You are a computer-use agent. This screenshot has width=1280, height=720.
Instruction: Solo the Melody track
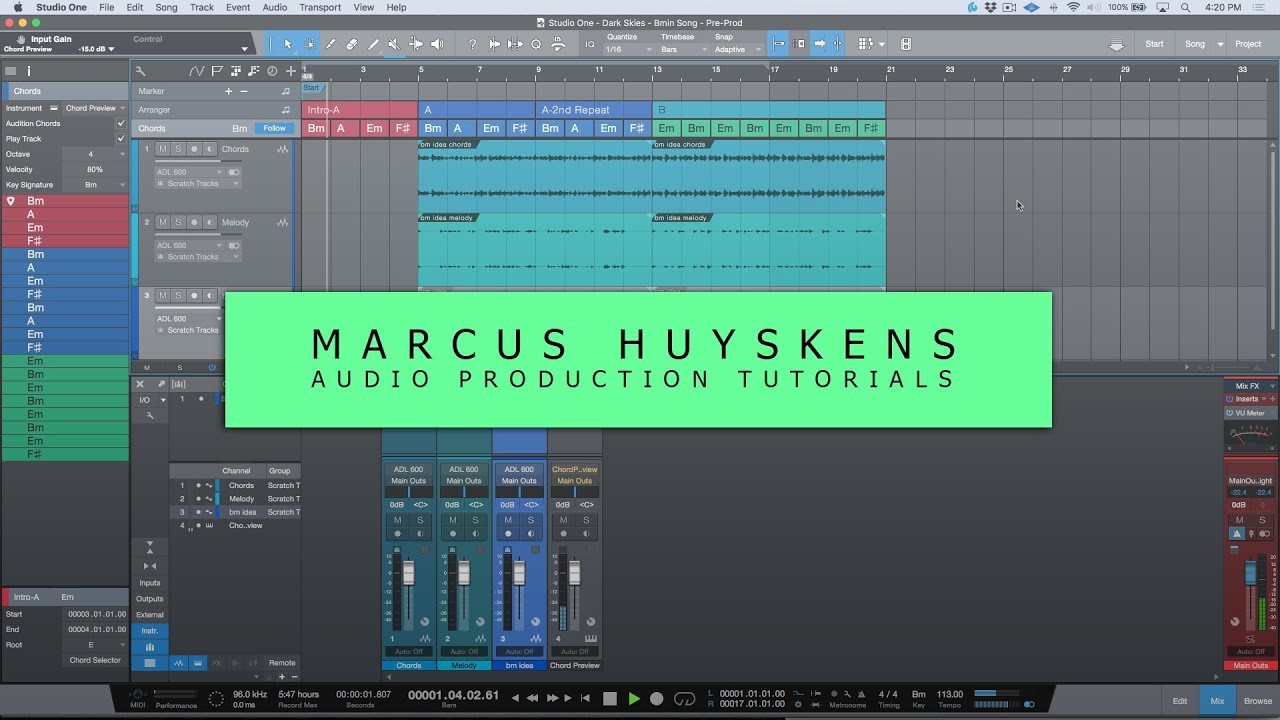[178, 222]
